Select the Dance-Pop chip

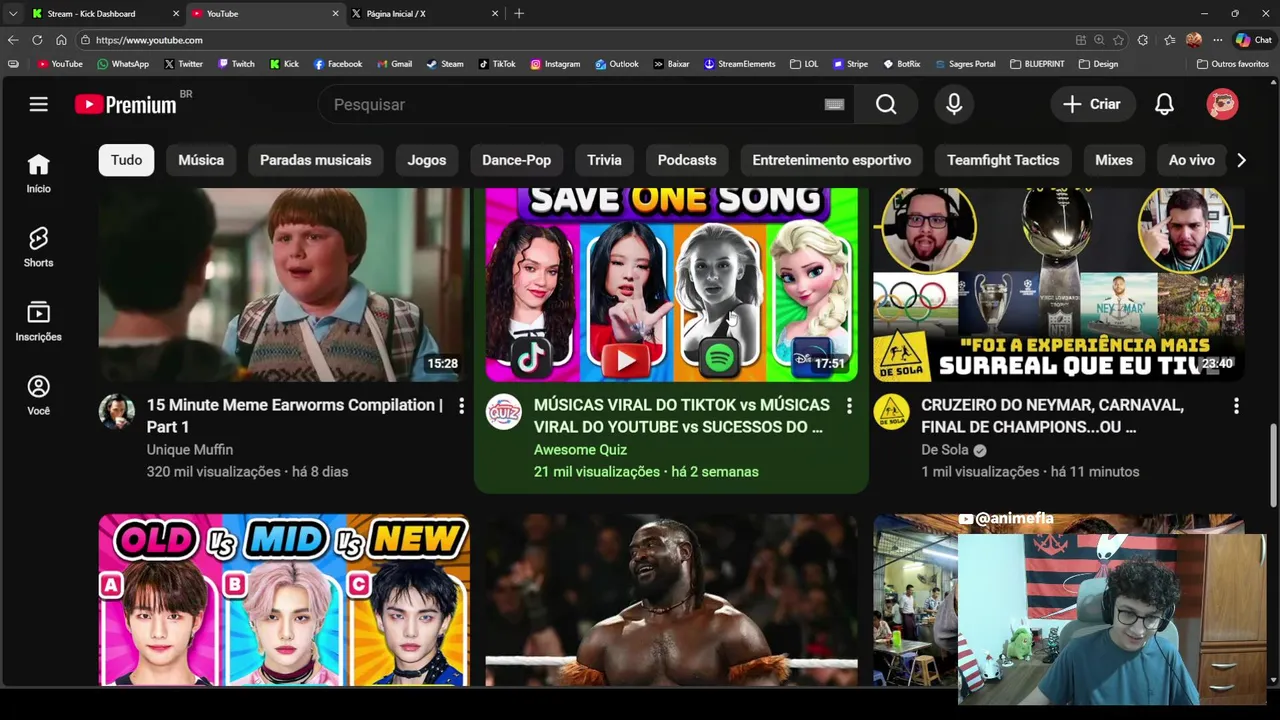[516, 160]
